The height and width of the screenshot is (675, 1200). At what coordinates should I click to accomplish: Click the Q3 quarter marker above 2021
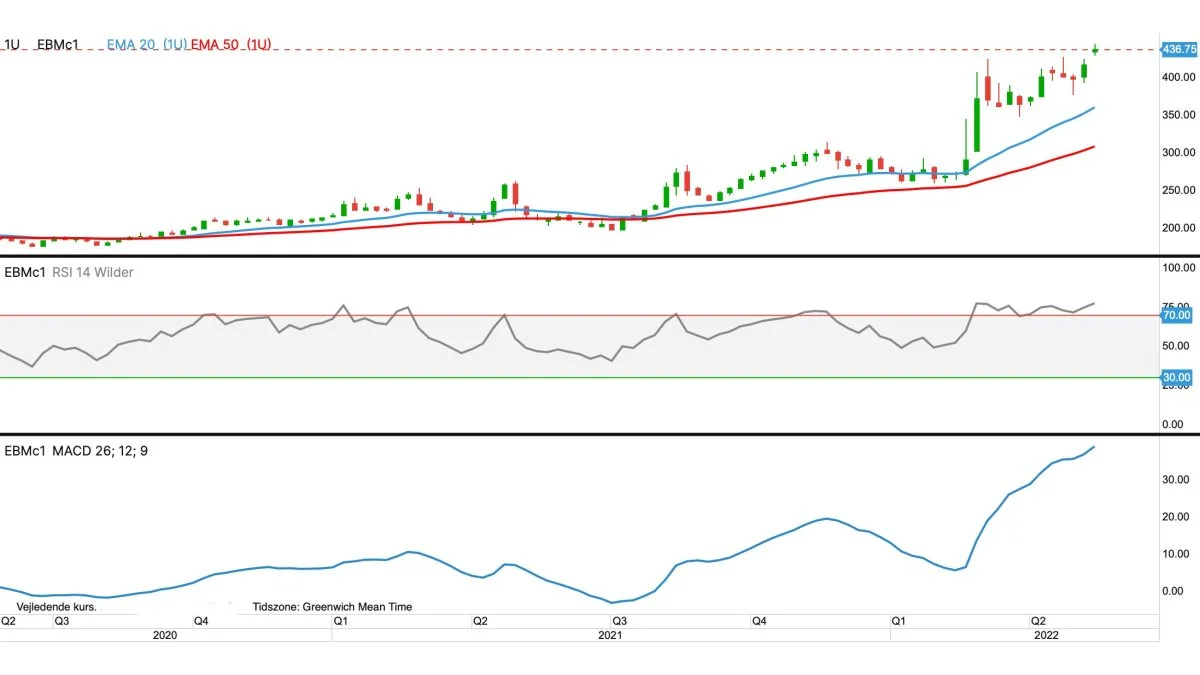[620, 621]
